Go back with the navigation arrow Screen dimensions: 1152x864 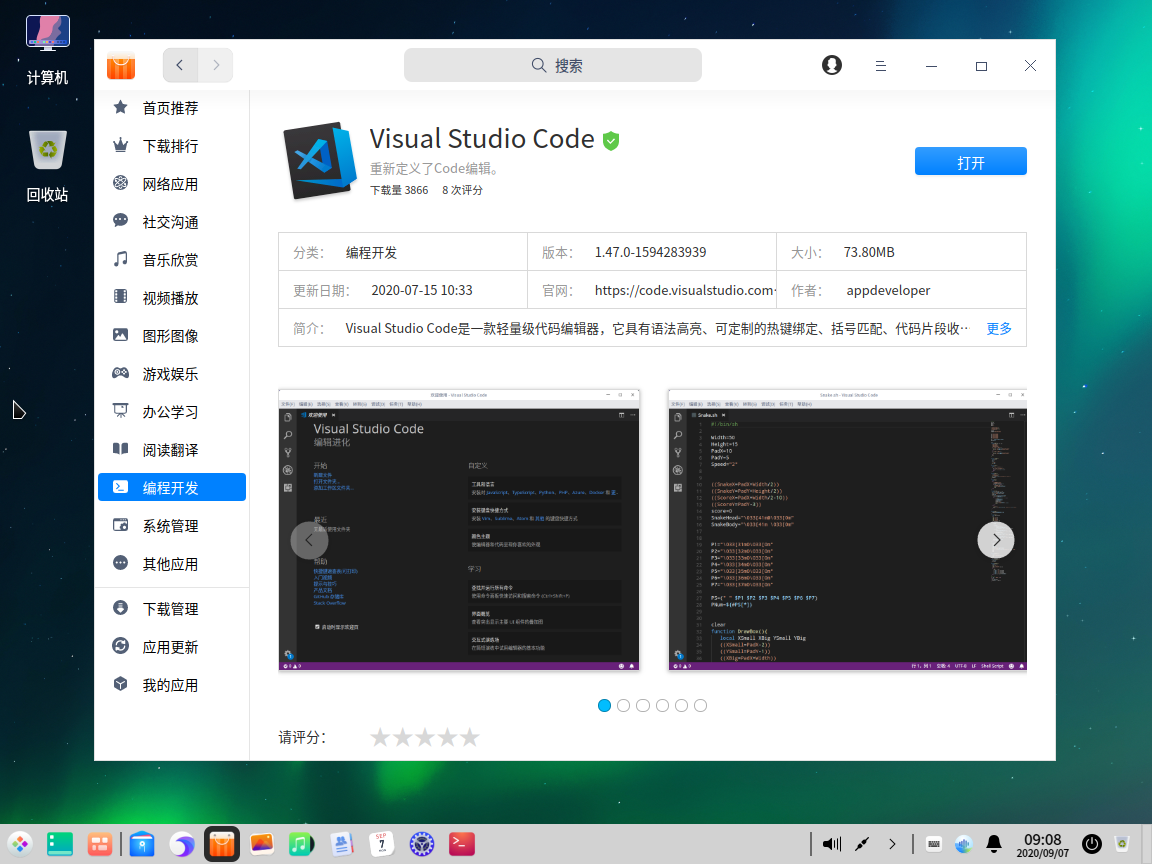[180, 65]
